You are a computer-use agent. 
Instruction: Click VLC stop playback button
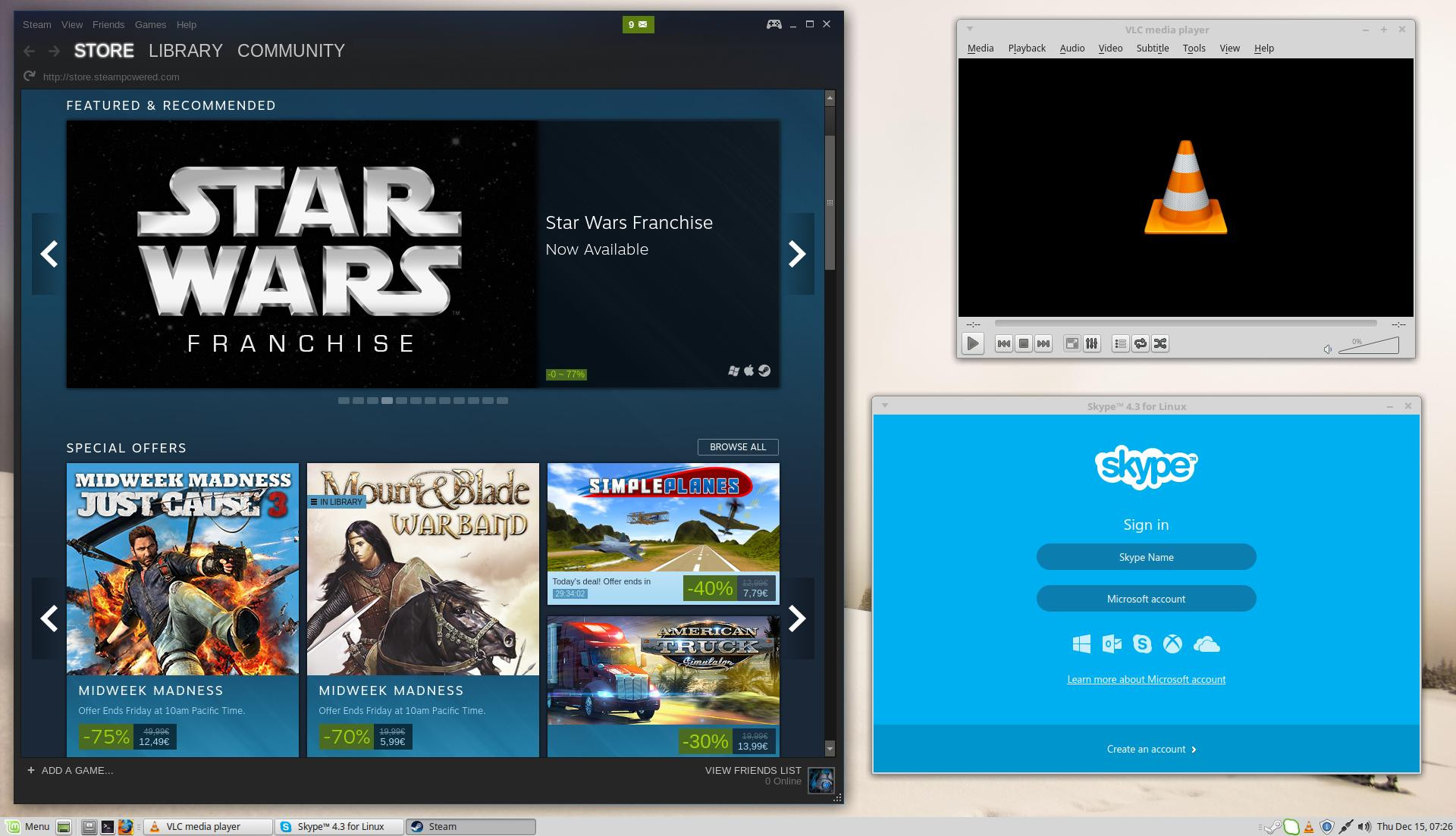click(x=1023, y=343)
